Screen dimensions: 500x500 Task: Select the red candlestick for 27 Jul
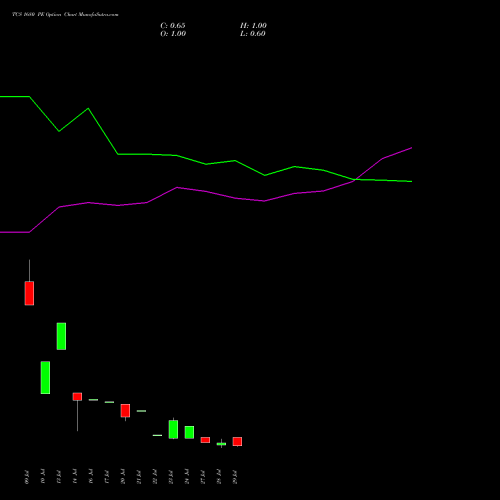(x=205, y=440)
